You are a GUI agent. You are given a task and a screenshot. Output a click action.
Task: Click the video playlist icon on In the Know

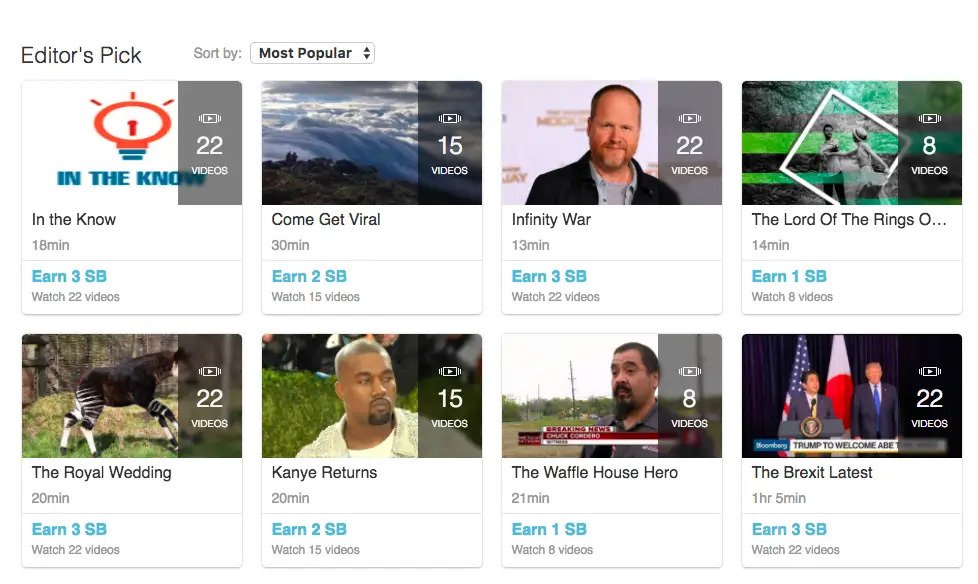[210, 119]
